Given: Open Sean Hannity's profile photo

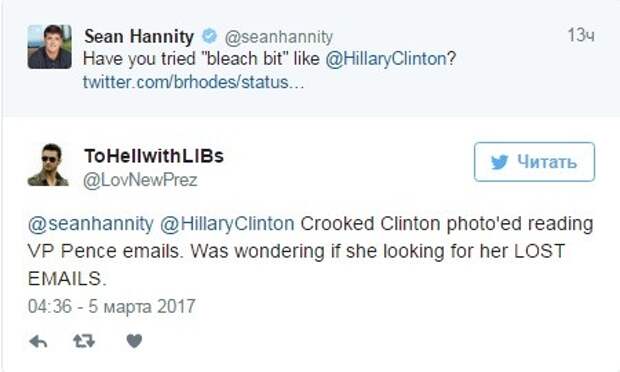Looking at the screenshot, I should [49, 47].
